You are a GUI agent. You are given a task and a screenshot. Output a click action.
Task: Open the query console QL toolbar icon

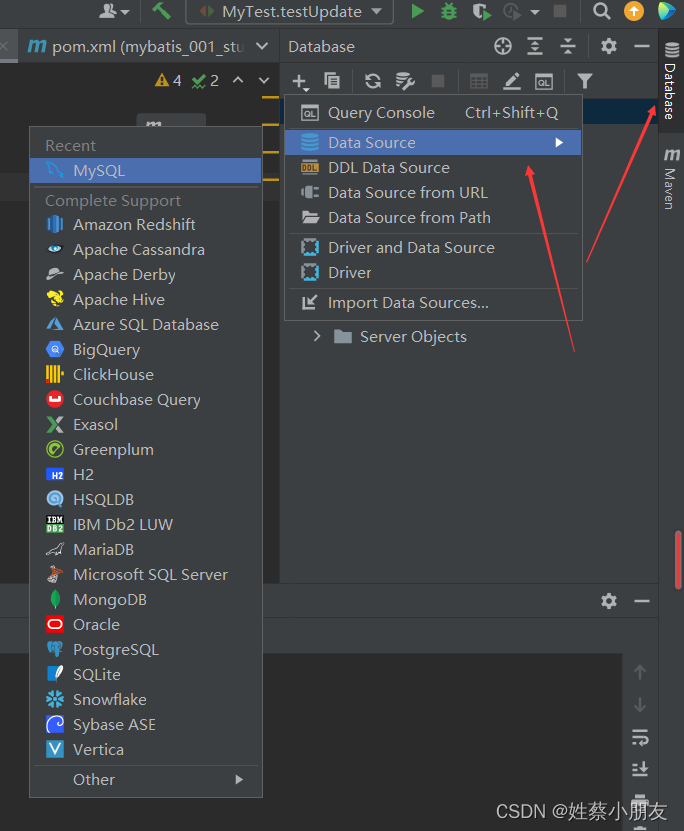point(544,82)
